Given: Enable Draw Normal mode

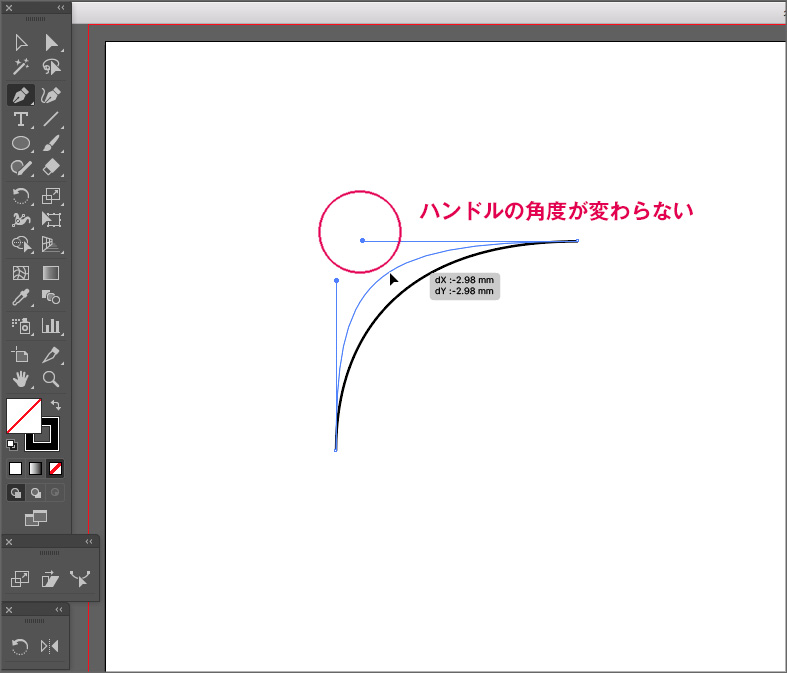Looking at the screenshot, I should tap(16, 493).
